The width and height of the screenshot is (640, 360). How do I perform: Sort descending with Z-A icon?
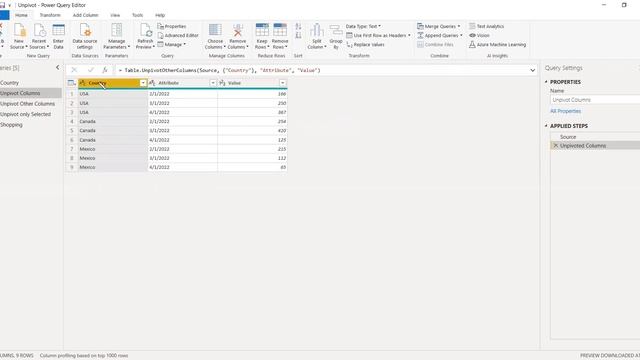(x=298, y=36)
